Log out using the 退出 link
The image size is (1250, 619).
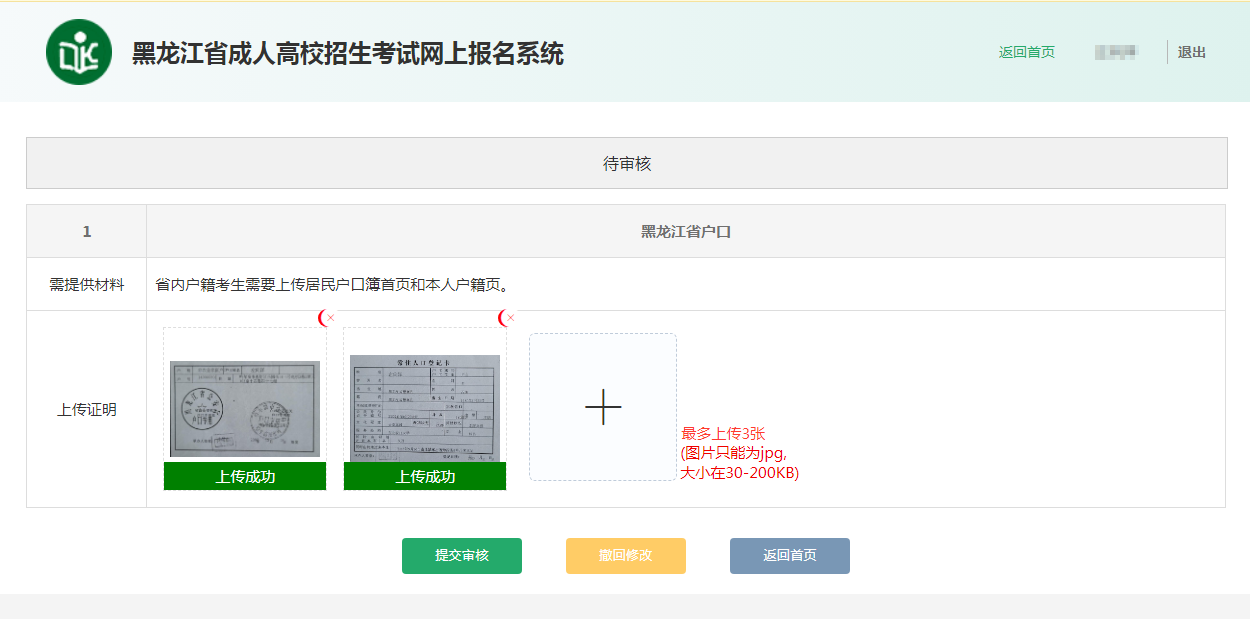tap(1191, 52)
